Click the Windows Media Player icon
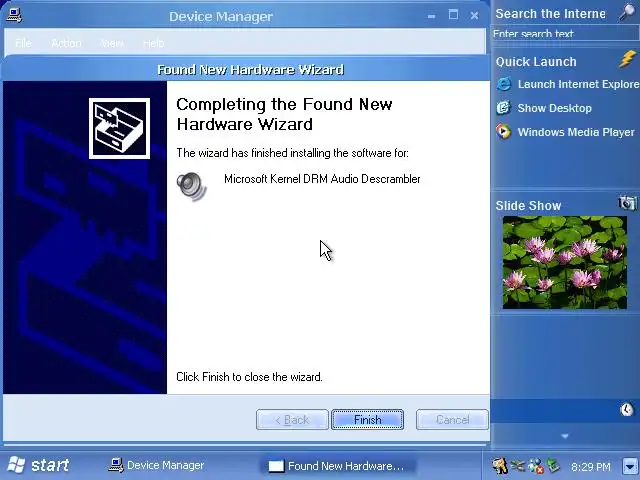Viewport: 640px width, 480px height. click(x=504, y=132)
